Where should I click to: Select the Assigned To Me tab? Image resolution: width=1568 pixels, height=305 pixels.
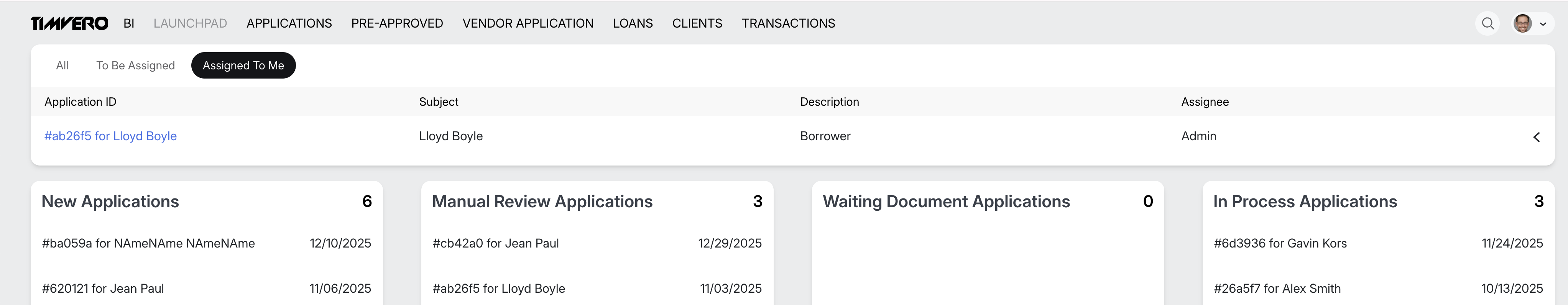[x=243, y=65]
